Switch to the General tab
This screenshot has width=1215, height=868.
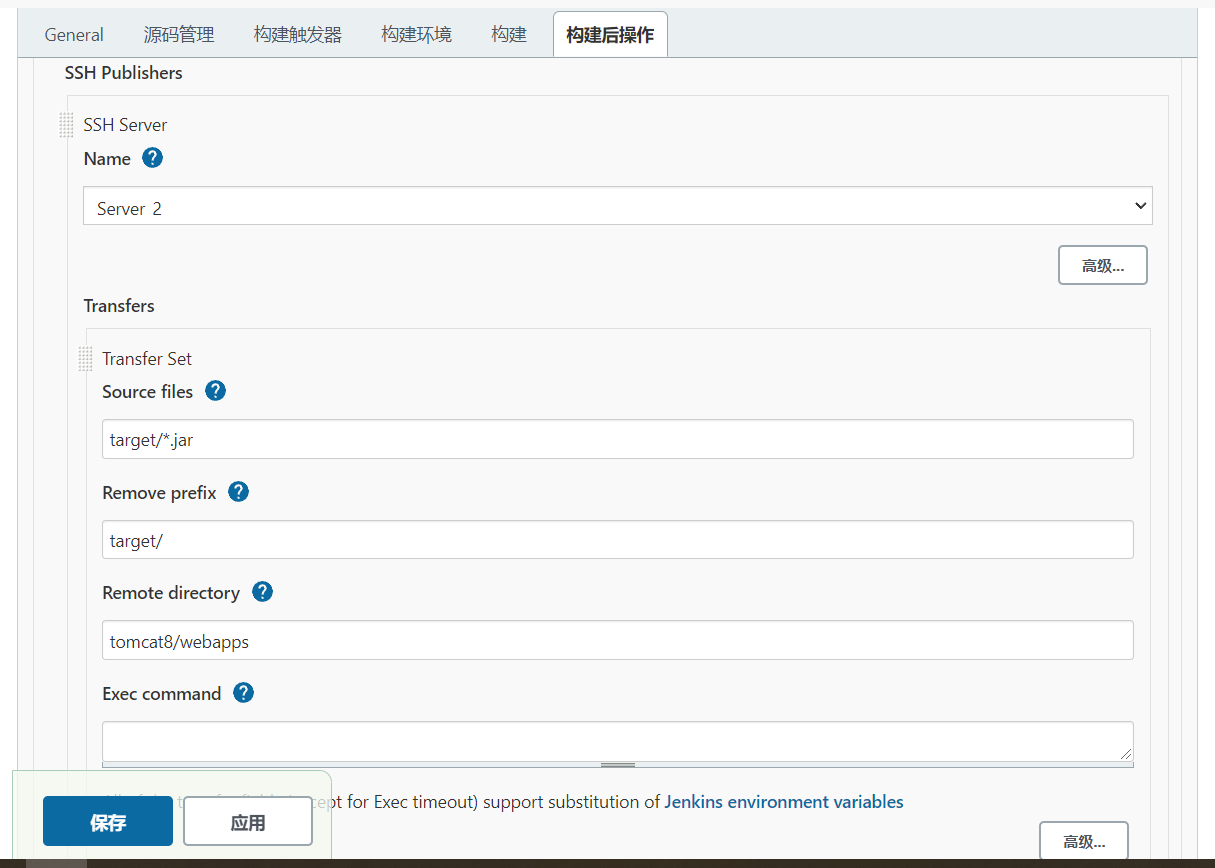[73, 33]
